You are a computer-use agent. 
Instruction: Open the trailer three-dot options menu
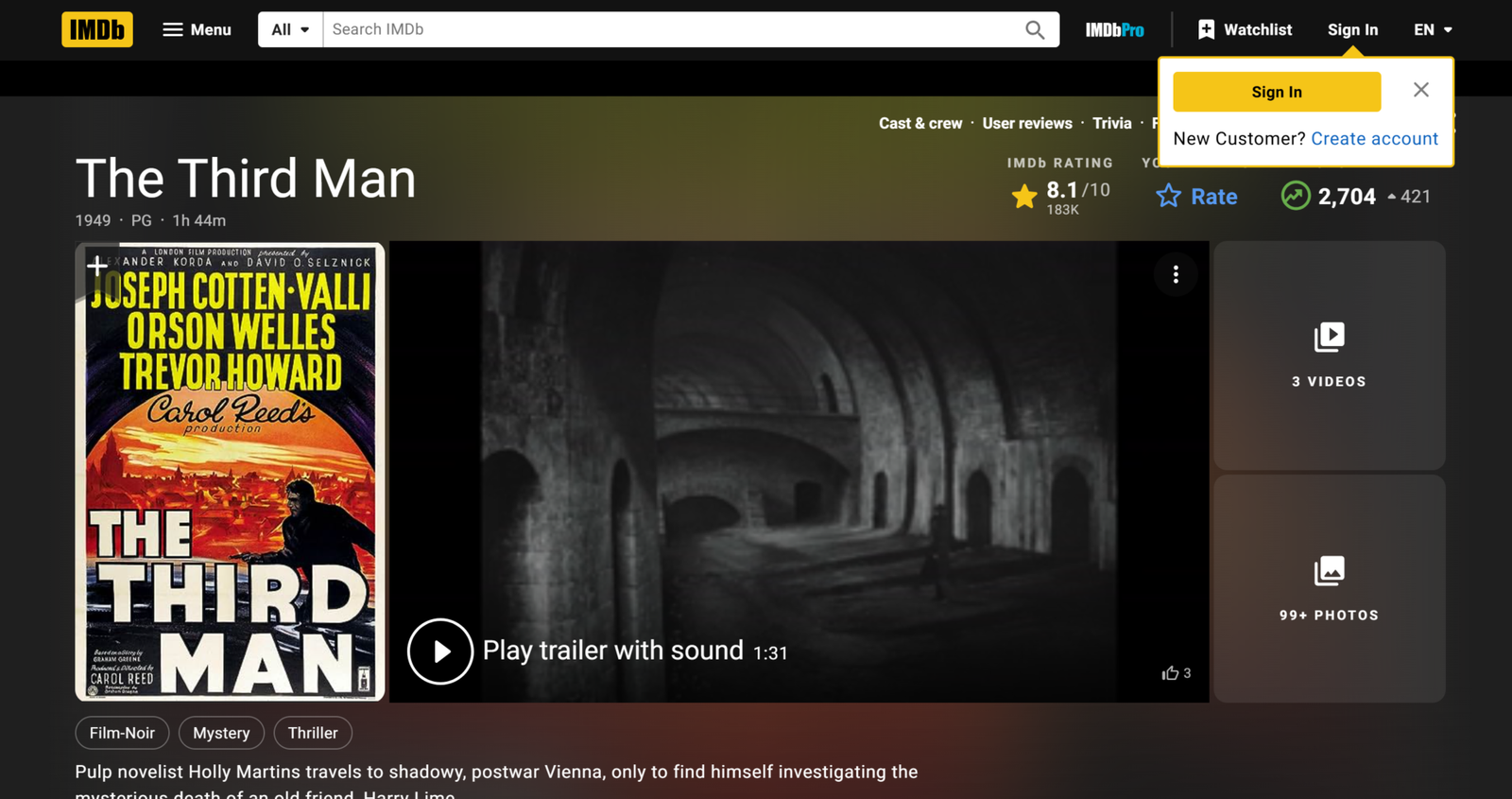pyautogui.click(x=1176, y=274)
